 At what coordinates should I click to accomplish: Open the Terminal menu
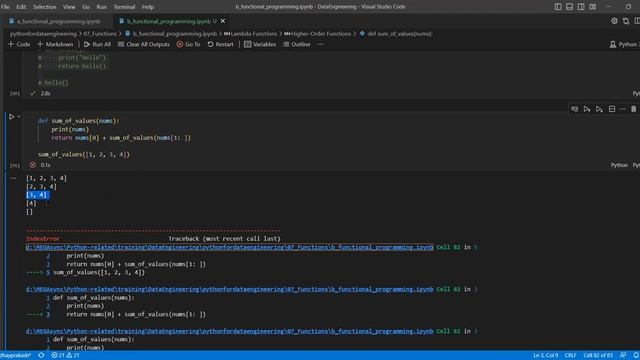click(x=124, y=7)
